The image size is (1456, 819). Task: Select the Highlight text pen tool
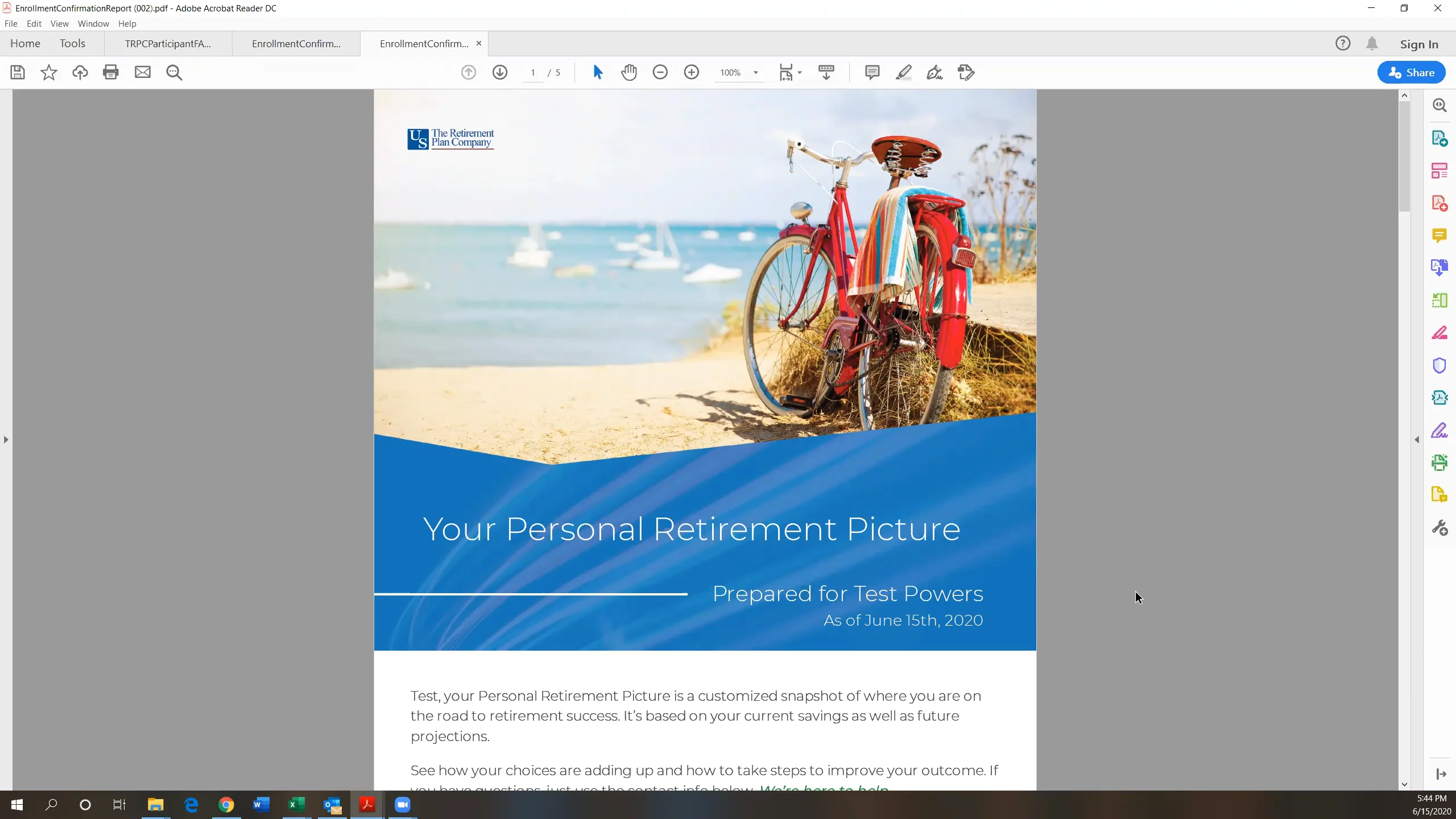(x=903, y=72)
